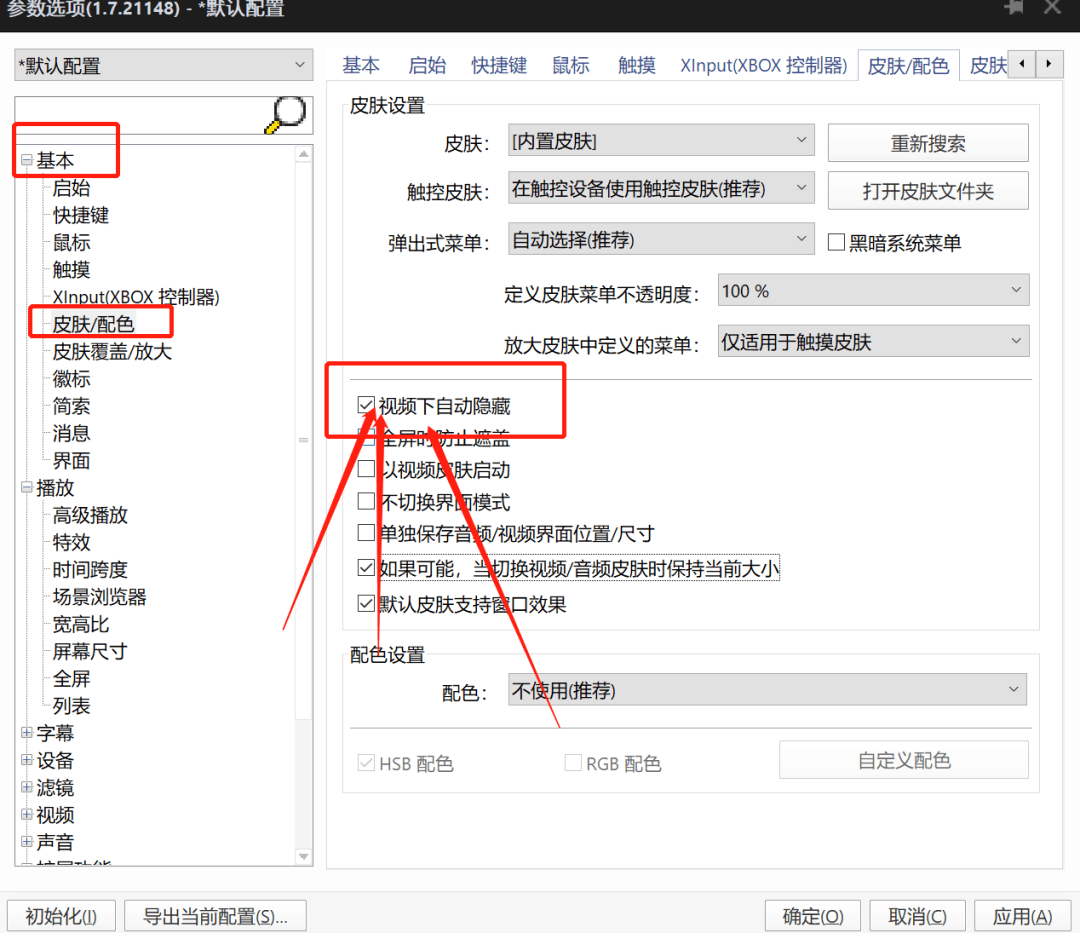
Task: Click 导出当前配置(S)... button
Action: tap(215, 916)
